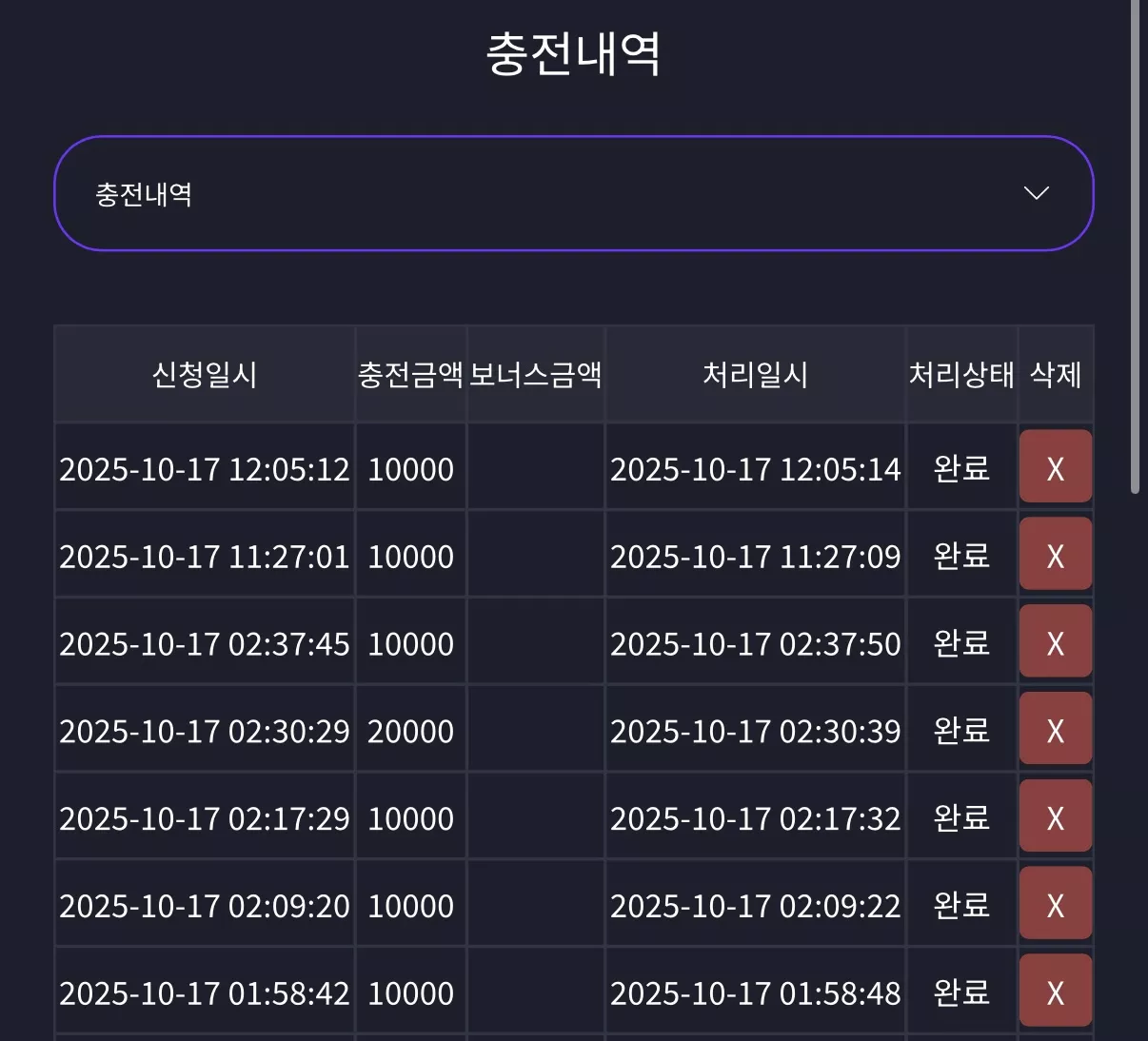Click the 충전금액 column header
The width and height of the screenshot is (1148, 1041).
click(410, 374)
